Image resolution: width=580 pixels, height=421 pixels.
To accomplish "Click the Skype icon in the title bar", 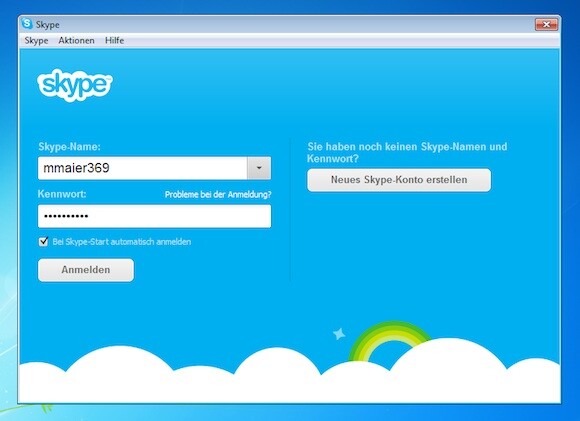I will click(27, 24).
